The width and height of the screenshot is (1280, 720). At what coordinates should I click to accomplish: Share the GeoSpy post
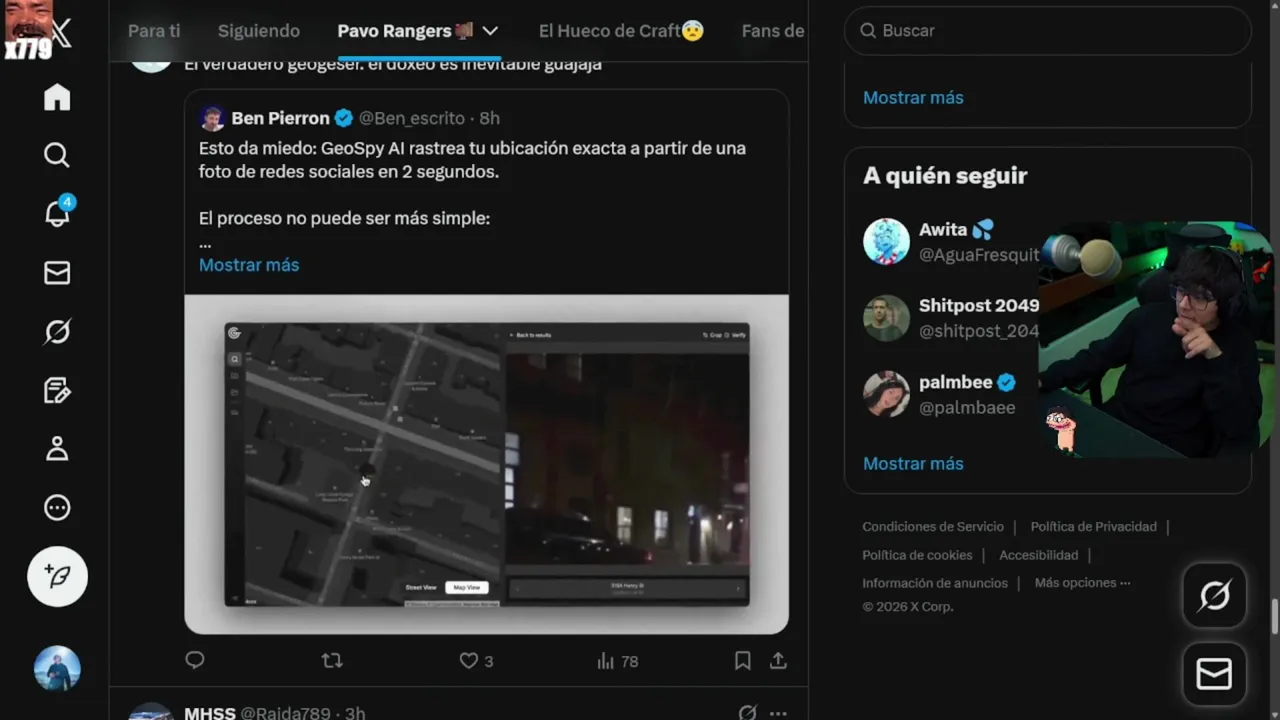tap(778, 661)
